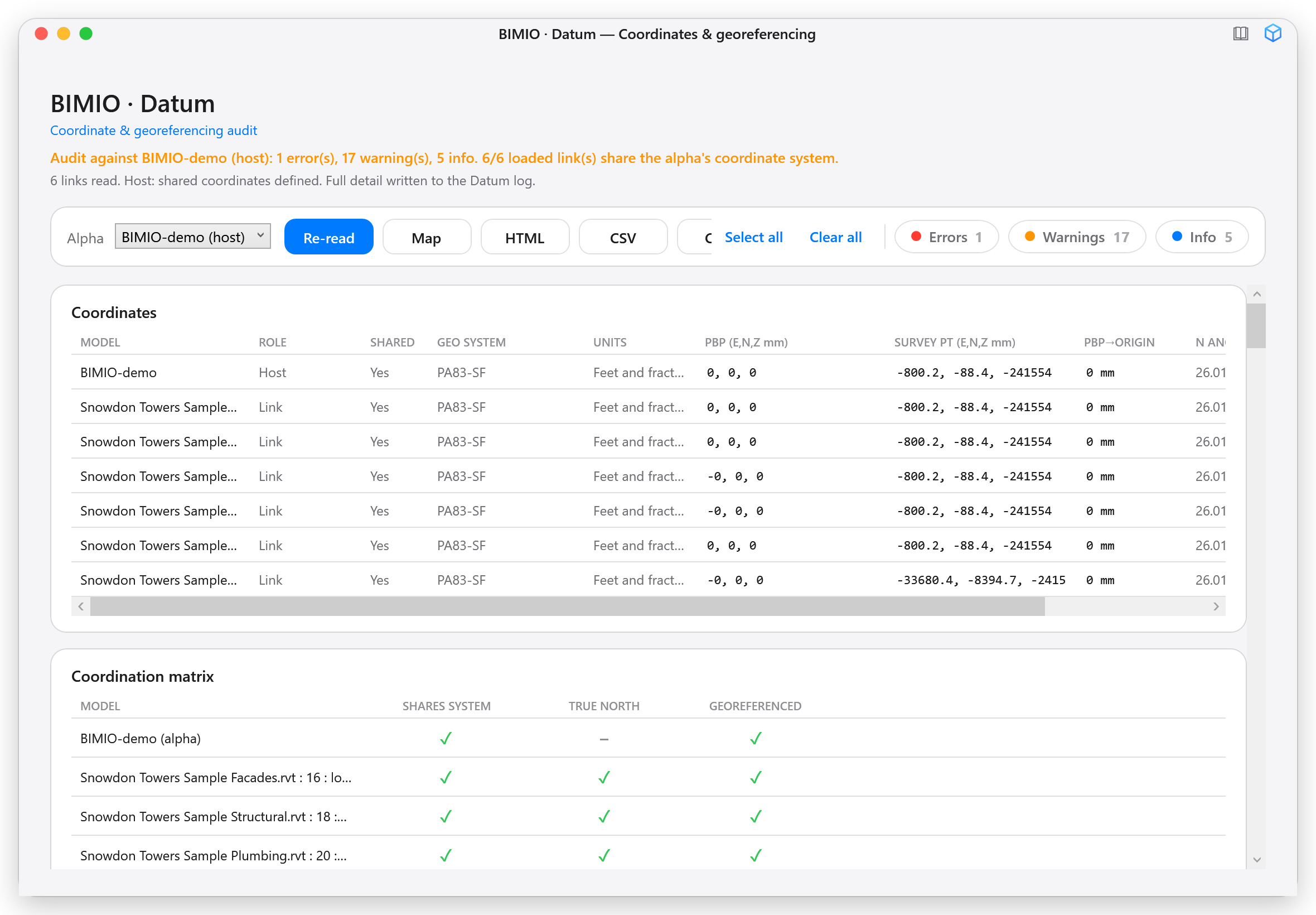Click the TRUE NORTH column header

[604, 706]
